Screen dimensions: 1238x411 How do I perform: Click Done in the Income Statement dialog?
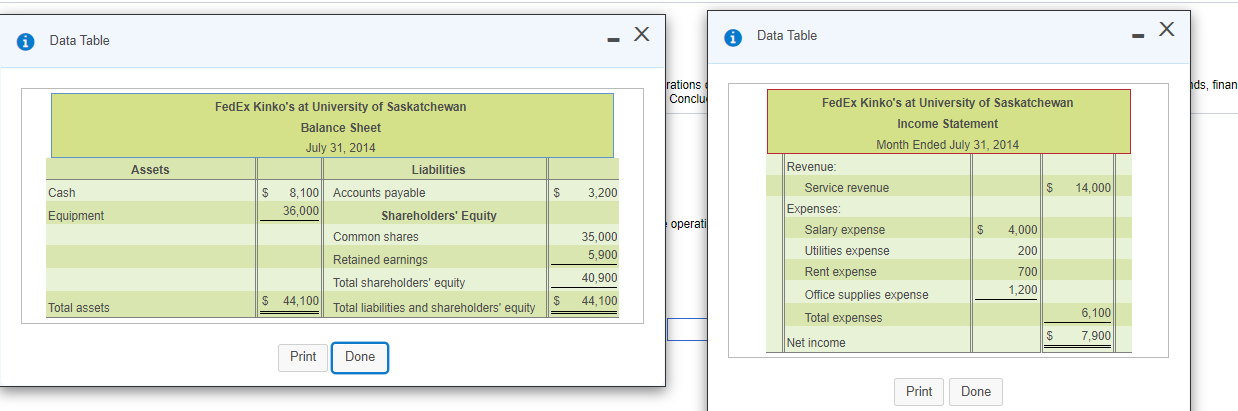coord(976,392)
